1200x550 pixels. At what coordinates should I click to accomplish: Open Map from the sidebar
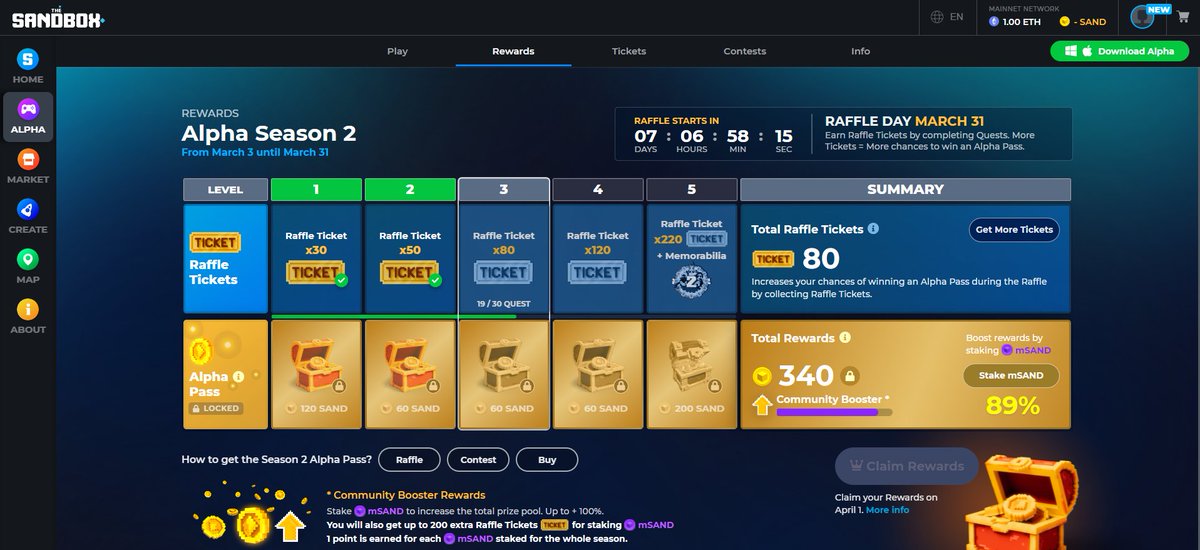point(28,266)
